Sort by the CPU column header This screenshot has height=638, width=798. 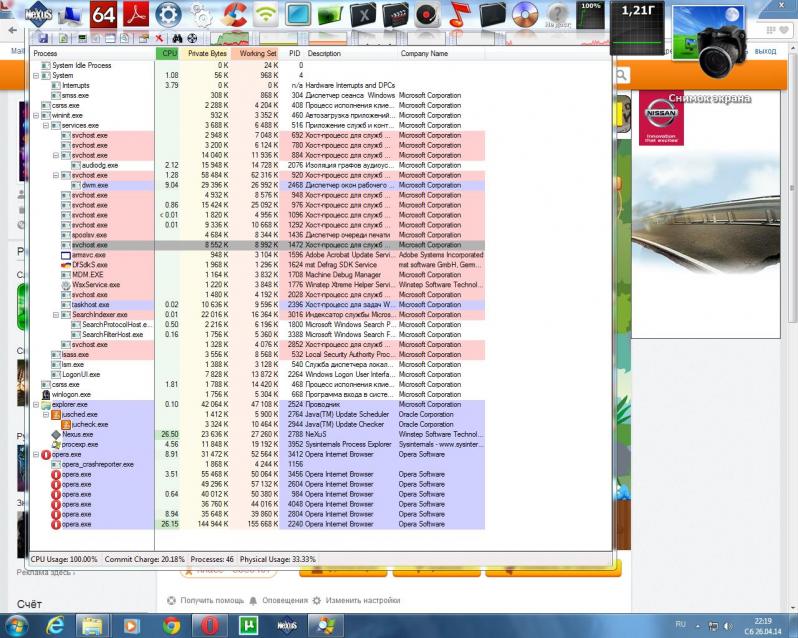(167, 53)
